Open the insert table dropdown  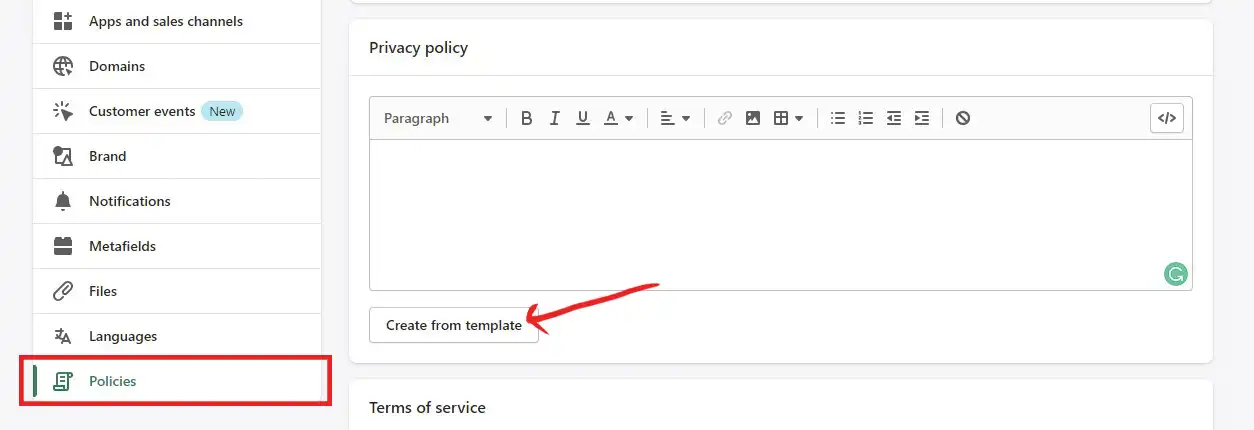click(789, 118)
